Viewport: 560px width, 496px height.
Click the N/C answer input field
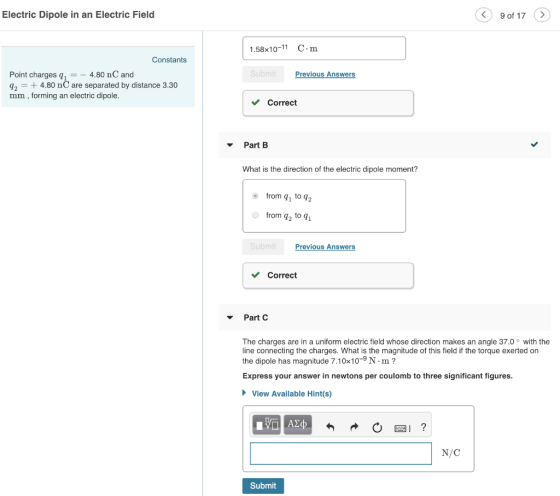pyautogui.click(x=341, y=454)
